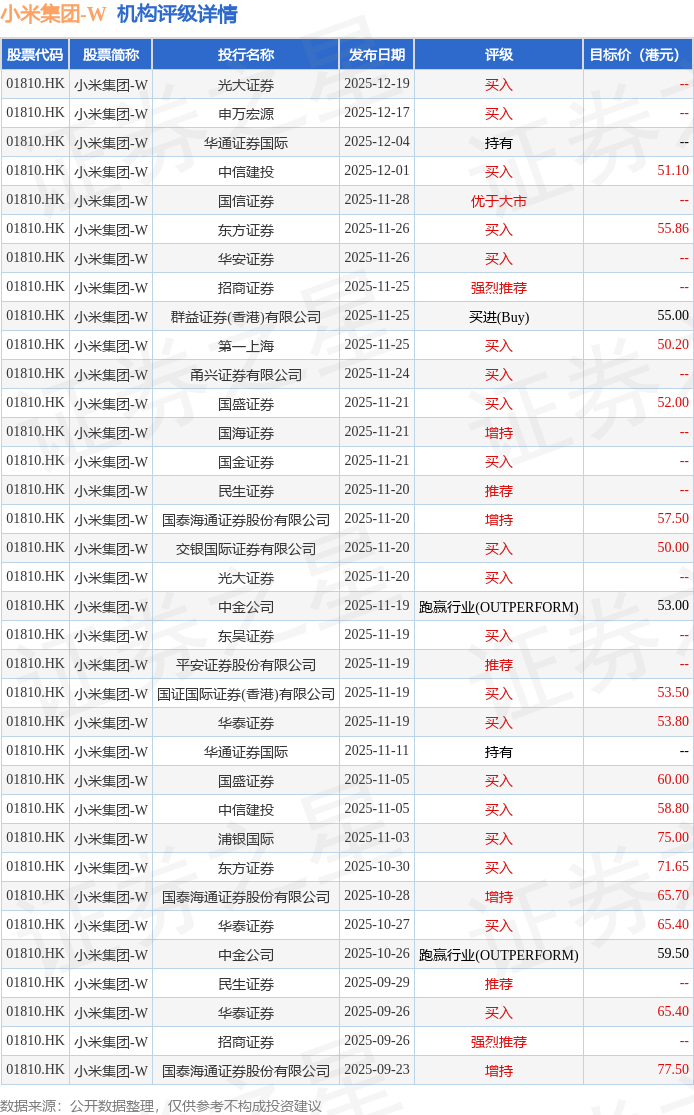Click target price 65.70
The height and width of the screenshot is (1115, 694).
[x=673, y=896]
